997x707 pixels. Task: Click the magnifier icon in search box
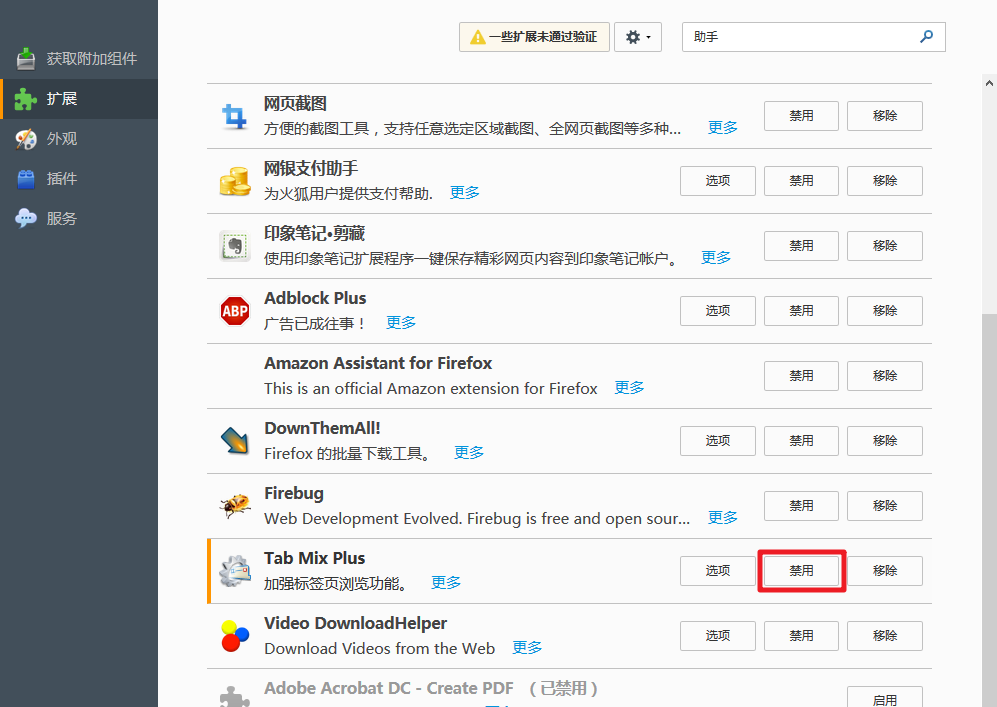coord(927,36)
